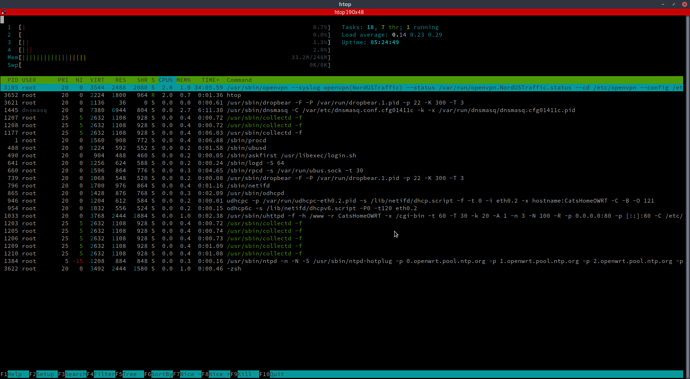Sort by the PID column header

coord(12,80)
